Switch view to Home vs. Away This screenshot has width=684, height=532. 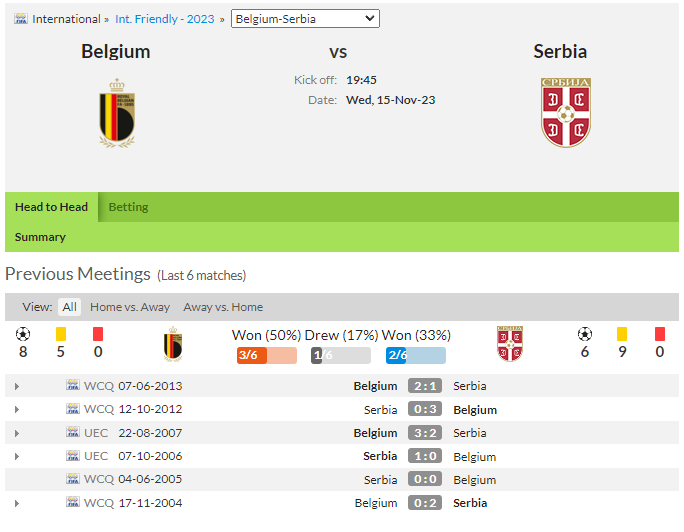(130, 307)
